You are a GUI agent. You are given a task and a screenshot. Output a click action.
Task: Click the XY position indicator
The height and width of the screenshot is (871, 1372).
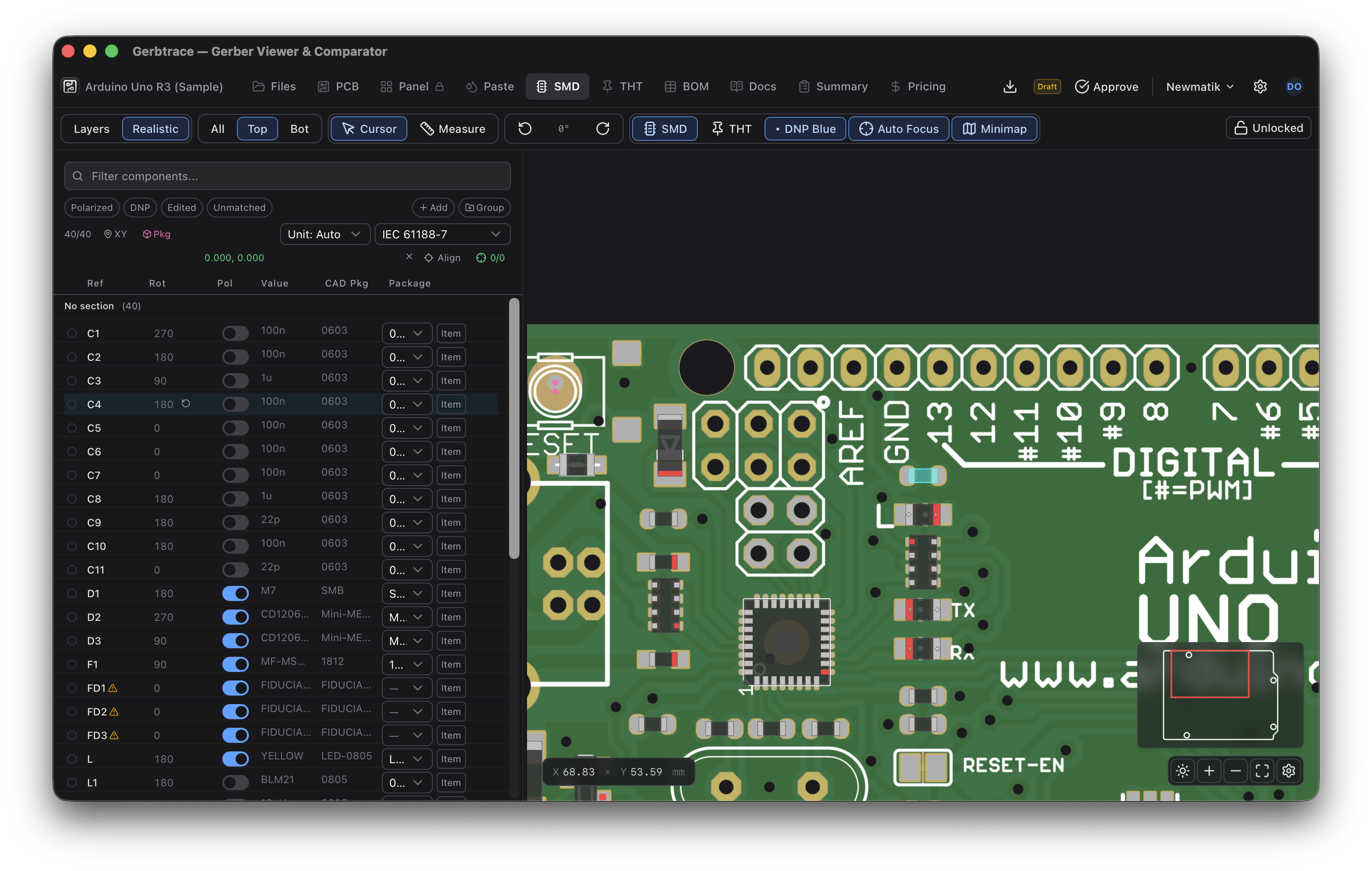coord(115,234)
